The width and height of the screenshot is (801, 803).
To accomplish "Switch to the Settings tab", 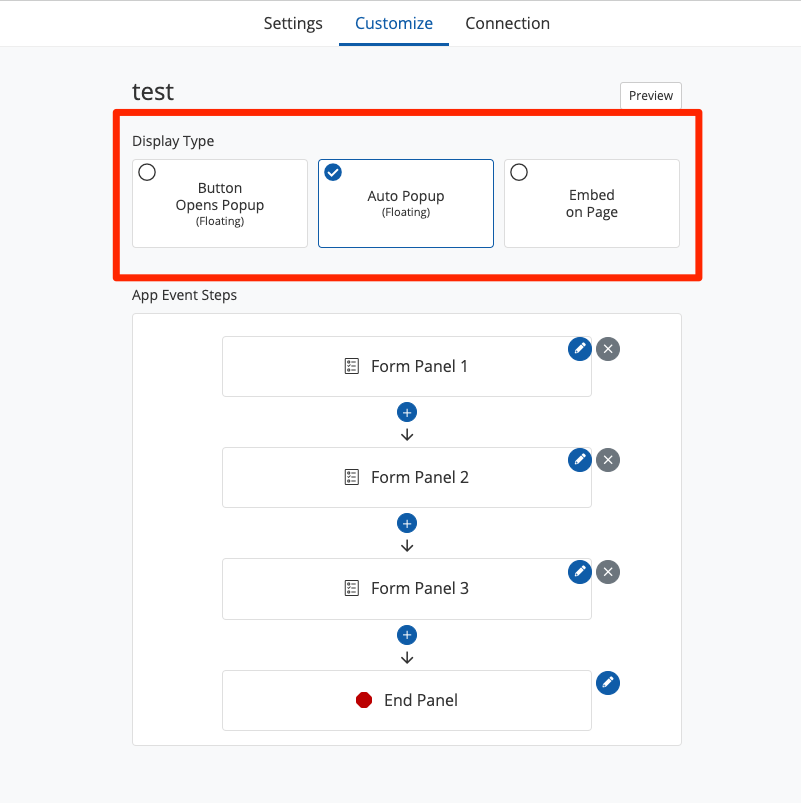I will click(x=293, y=23).
